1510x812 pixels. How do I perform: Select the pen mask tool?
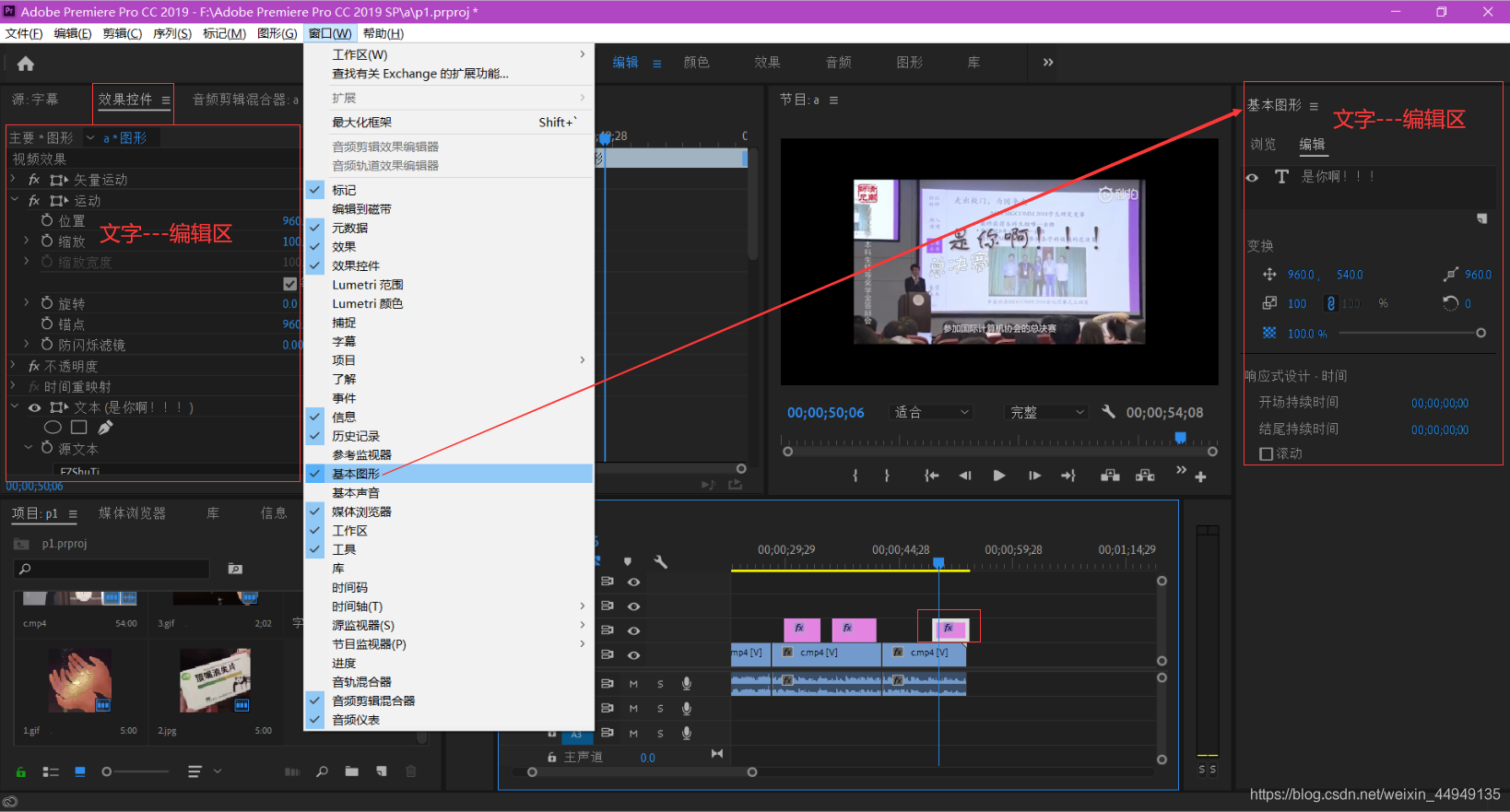click(106, 428)
